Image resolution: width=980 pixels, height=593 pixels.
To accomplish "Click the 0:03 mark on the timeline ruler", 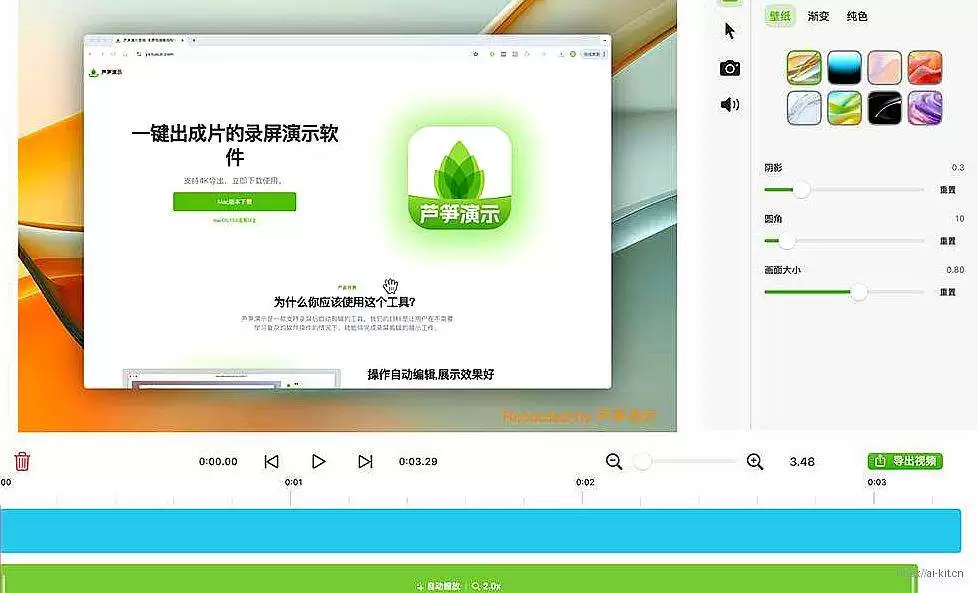I will click(876, 482).
